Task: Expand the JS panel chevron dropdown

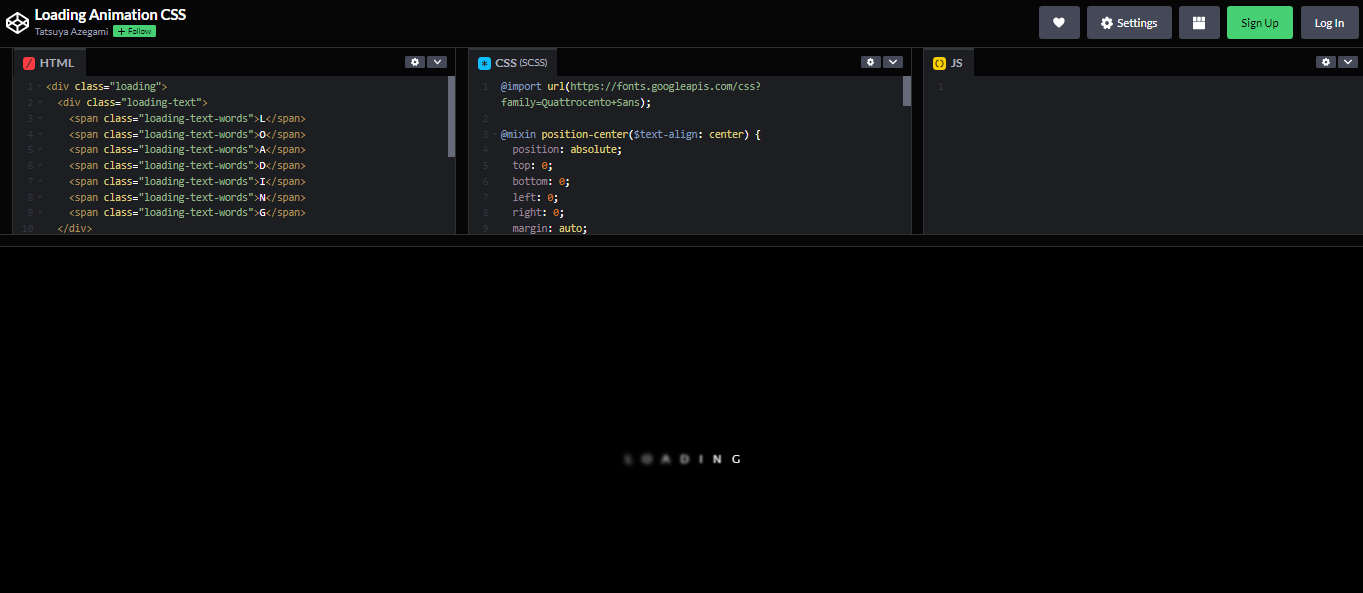Action: tap(1347, 62)
